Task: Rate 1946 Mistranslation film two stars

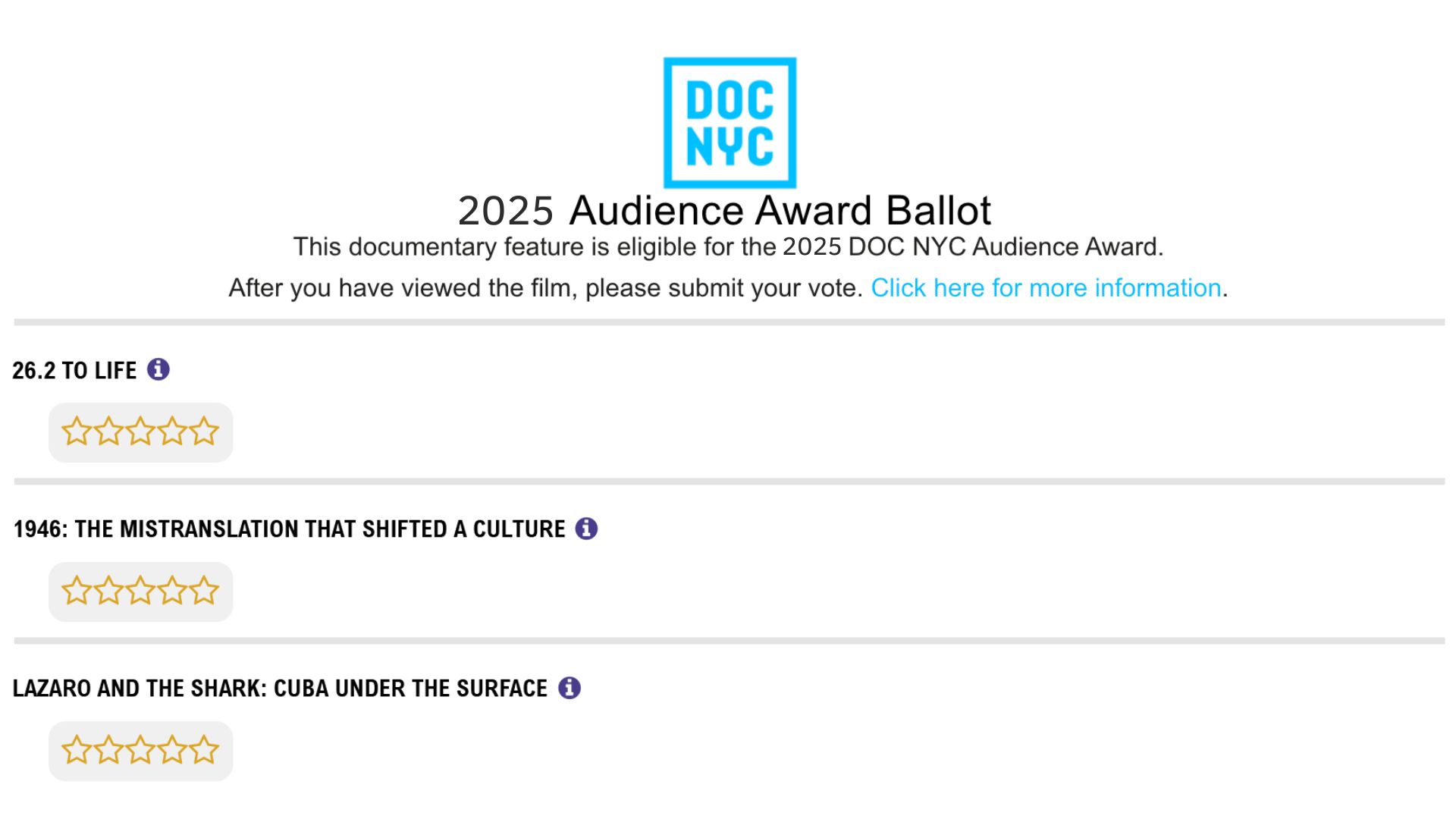Action: click(108, 591)
